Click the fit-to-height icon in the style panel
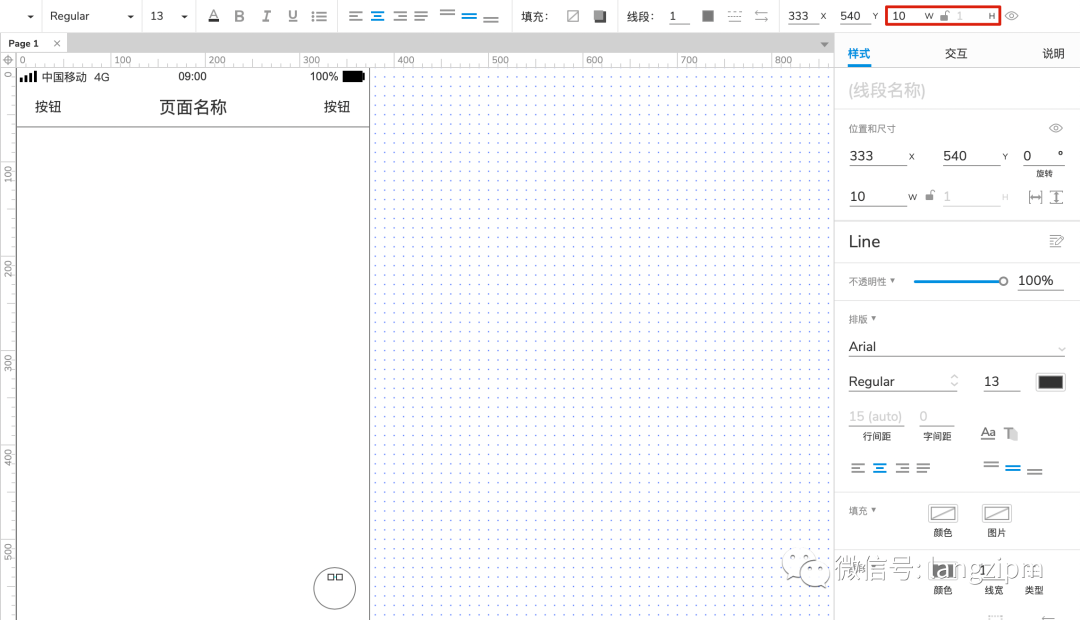 (x=1057, y=198)
